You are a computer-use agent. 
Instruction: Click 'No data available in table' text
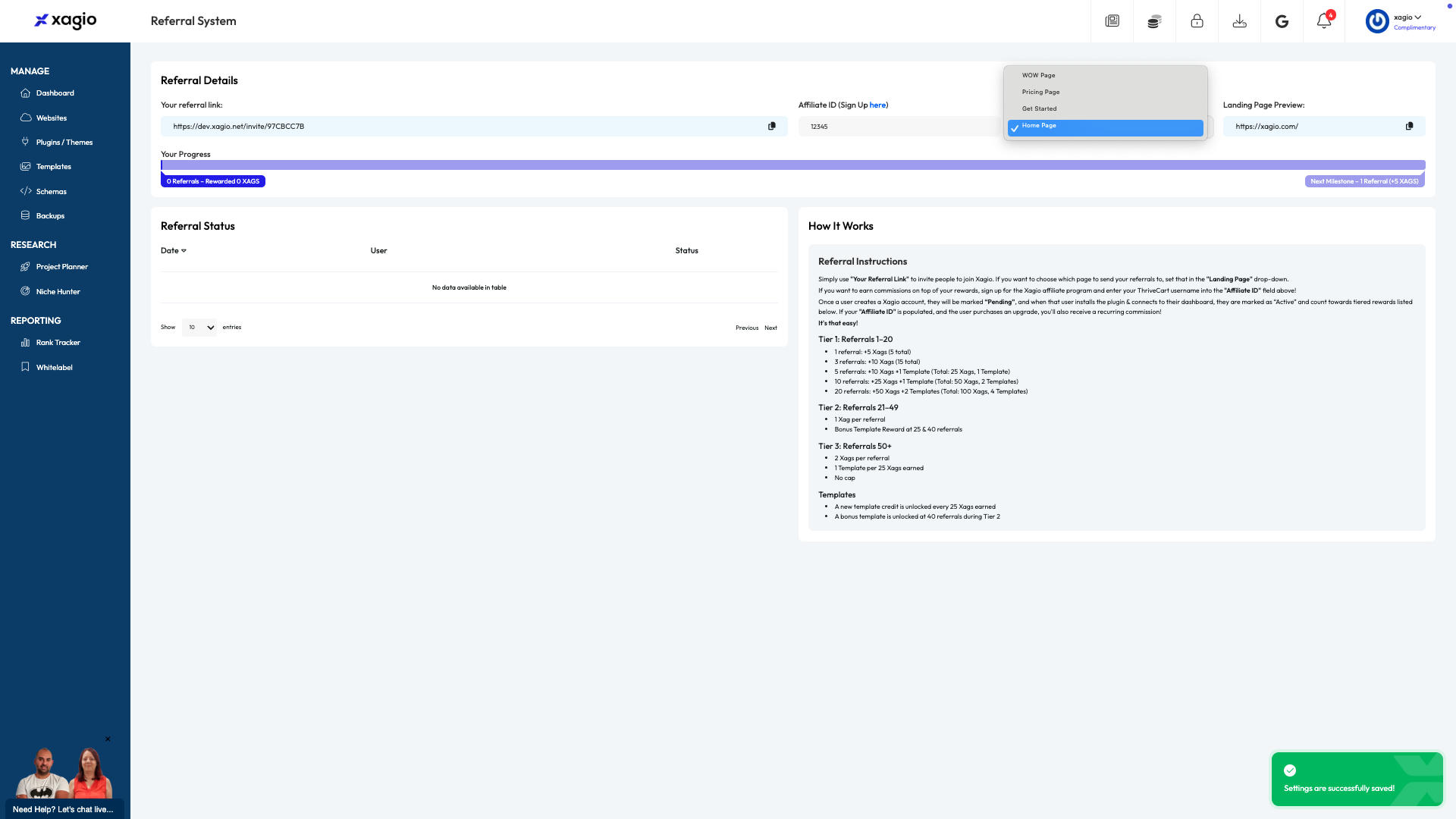point(469,287)
